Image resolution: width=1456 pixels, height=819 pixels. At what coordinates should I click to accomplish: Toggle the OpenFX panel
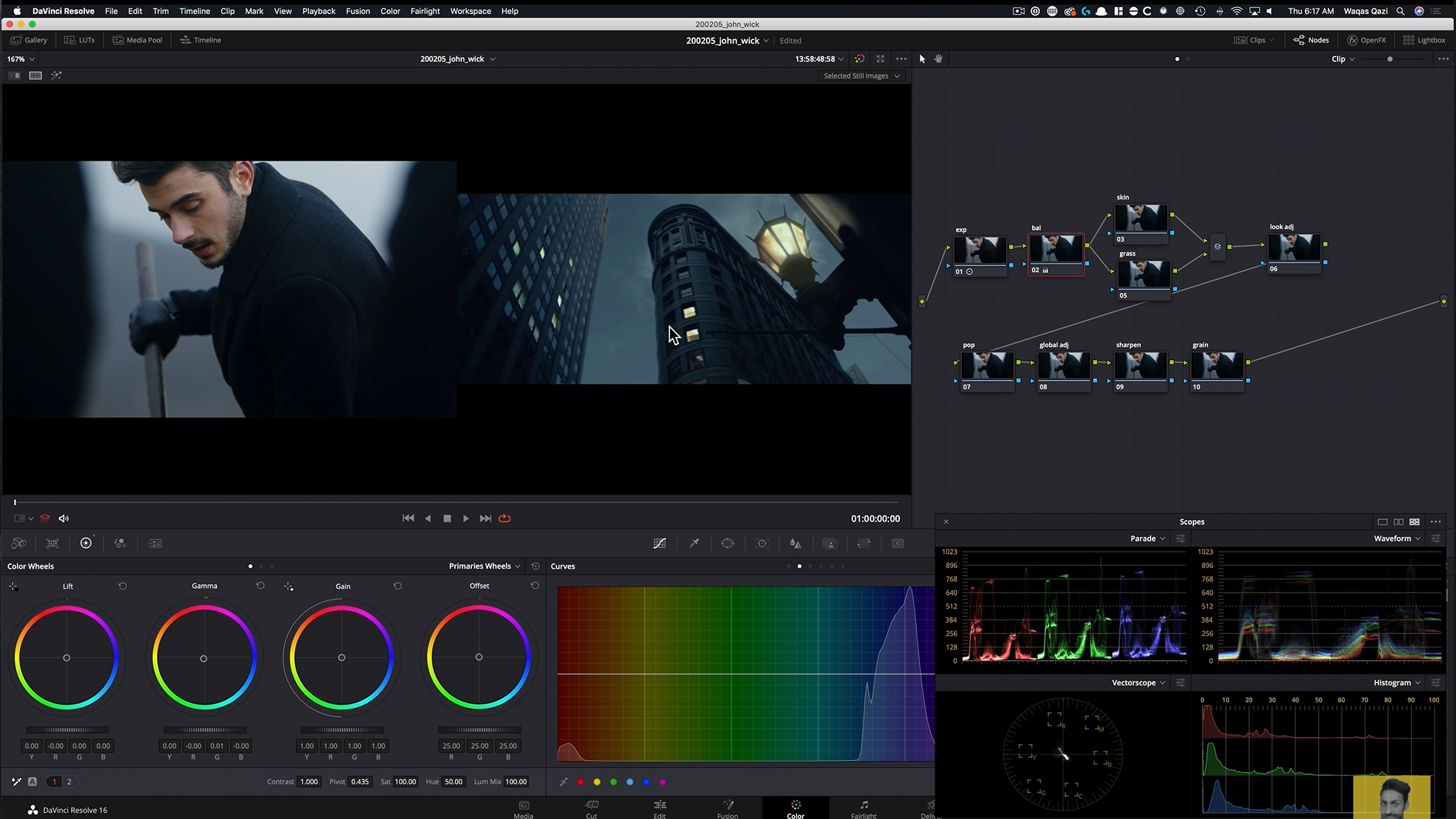(1366, 40)
